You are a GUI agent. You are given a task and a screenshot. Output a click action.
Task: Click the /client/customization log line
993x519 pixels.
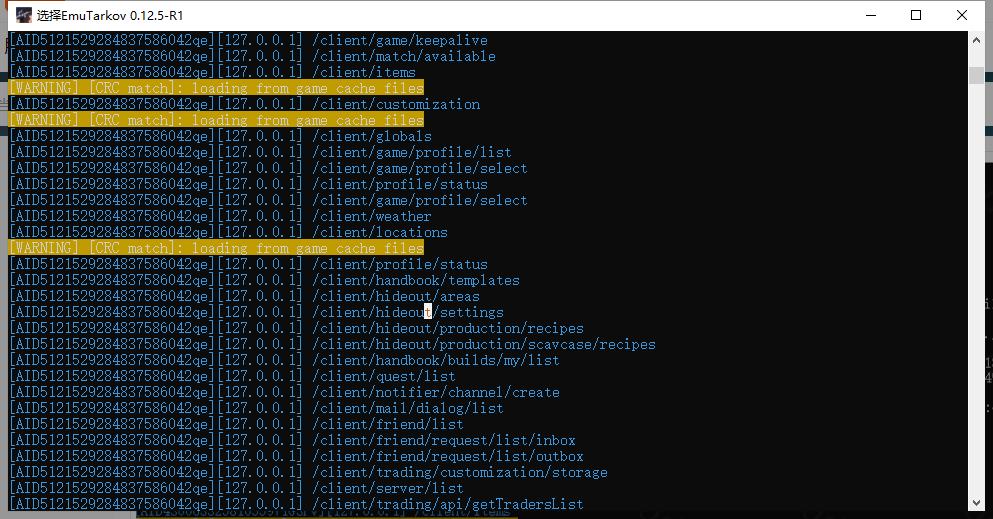[244, 104]
